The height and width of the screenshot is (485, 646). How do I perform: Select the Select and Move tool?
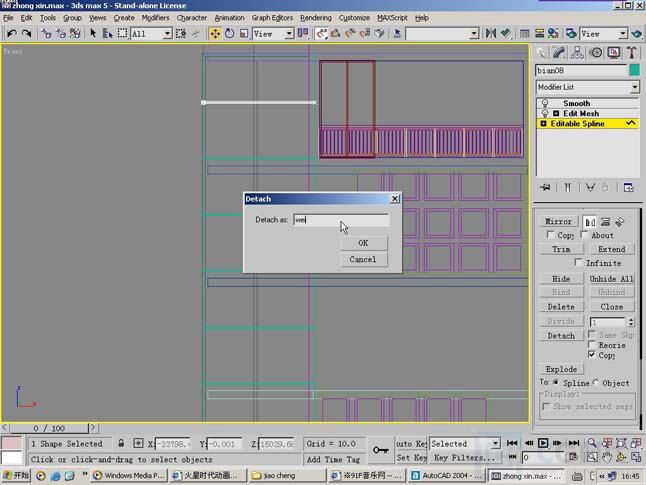coord(215,33)
